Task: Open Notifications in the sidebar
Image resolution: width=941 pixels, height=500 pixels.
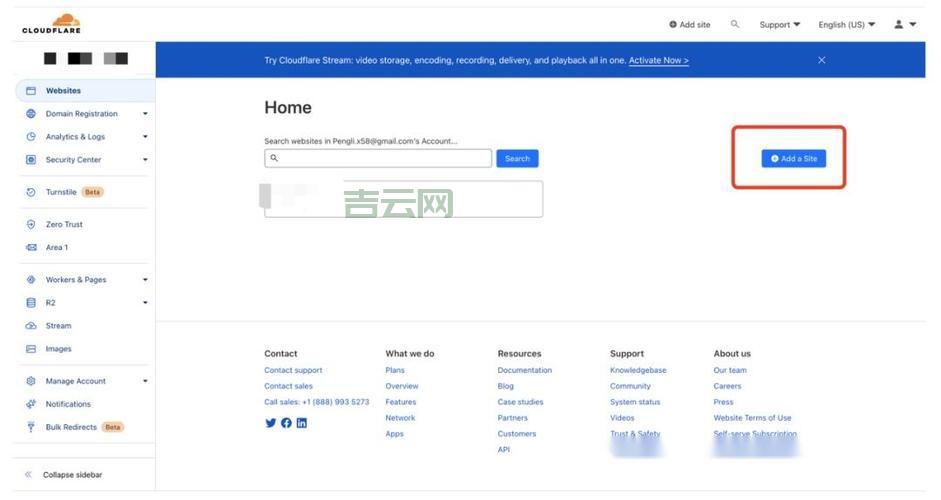Action: coord(68,404)
